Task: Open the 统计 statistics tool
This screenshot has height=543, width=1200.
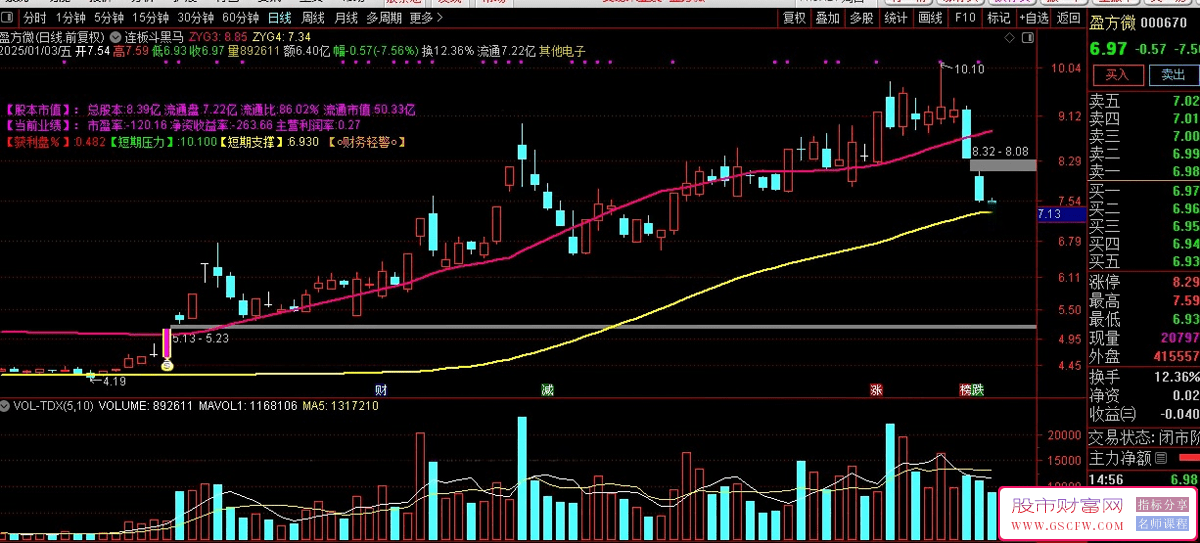Action: (x=897, y=18)
